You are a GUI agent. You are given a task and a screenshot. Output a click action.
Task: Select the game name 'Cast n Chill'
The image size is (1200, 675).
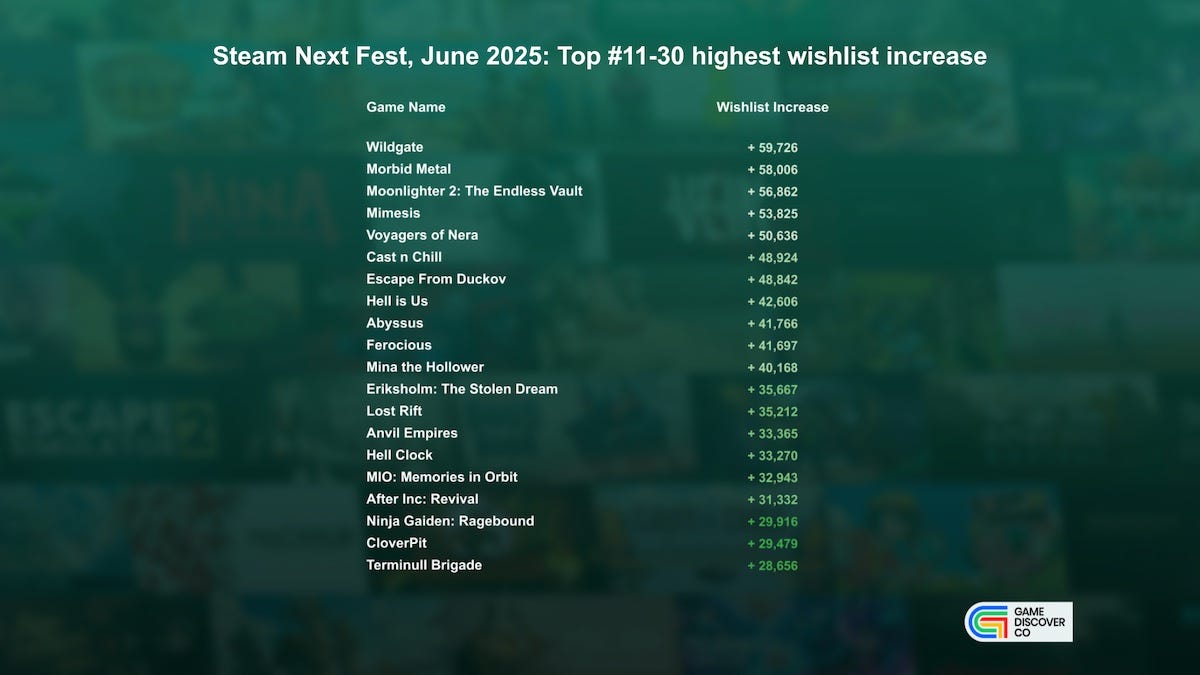(x=404, y=257)
